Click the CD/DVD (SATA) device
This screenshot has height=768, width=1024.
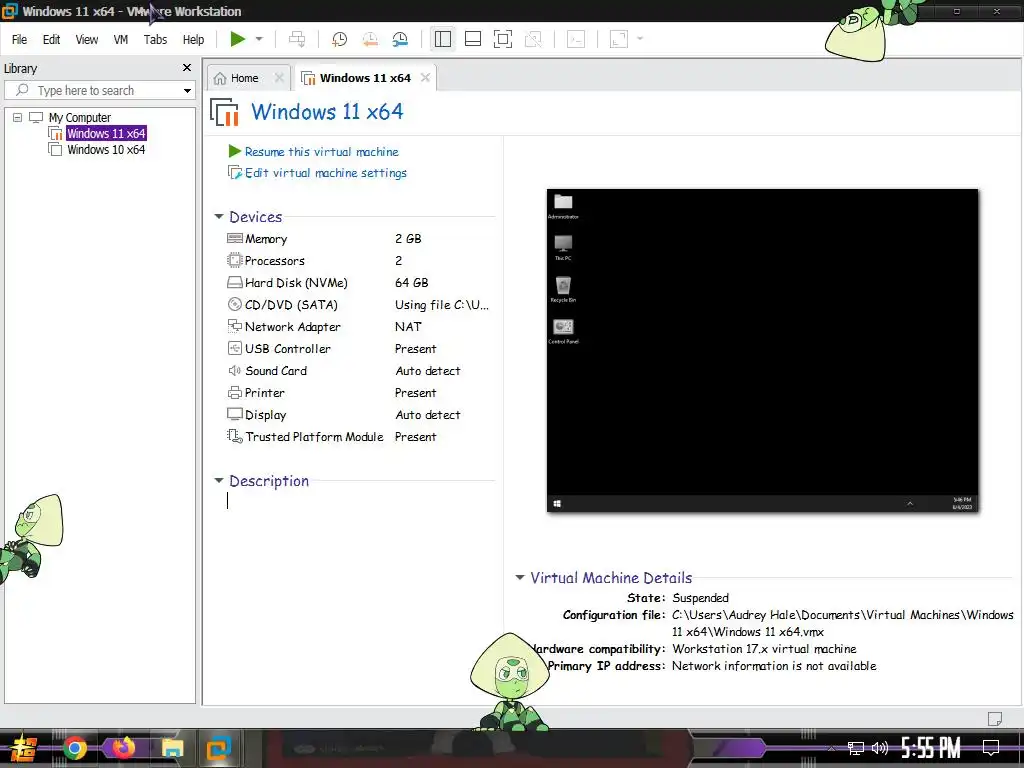358,305
